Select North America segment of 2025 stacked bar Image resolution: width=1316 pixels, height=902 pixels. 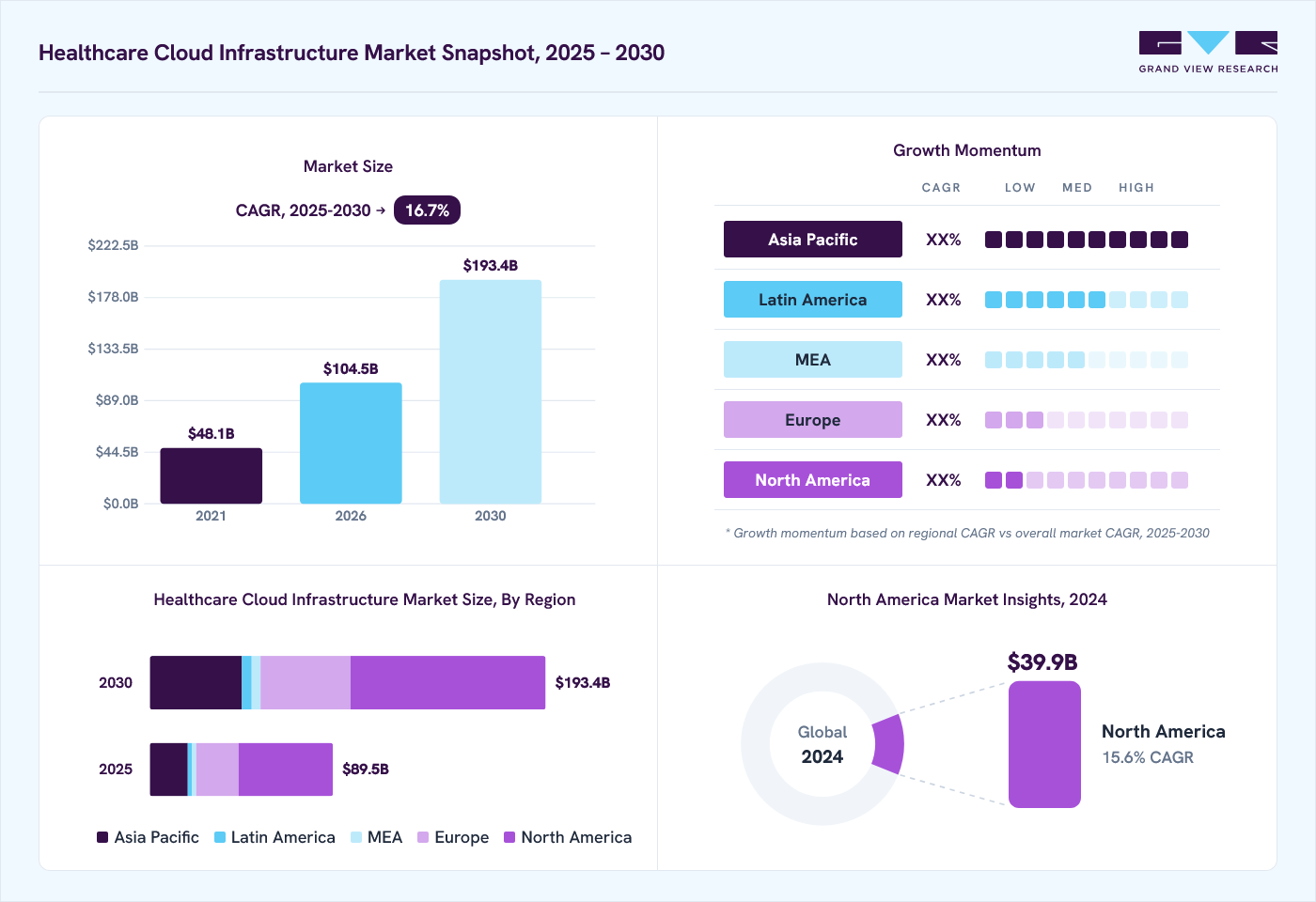(x=286, y=770)
